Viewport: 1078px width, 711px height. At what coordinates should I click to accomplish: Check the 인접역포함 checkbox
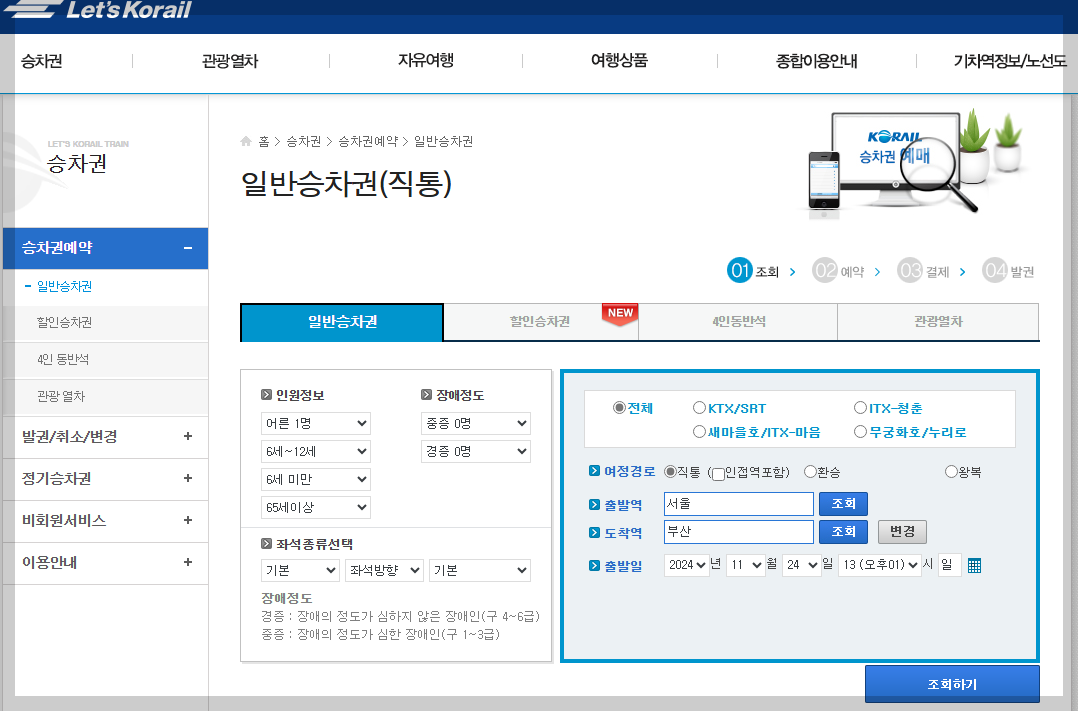[718, 474]
